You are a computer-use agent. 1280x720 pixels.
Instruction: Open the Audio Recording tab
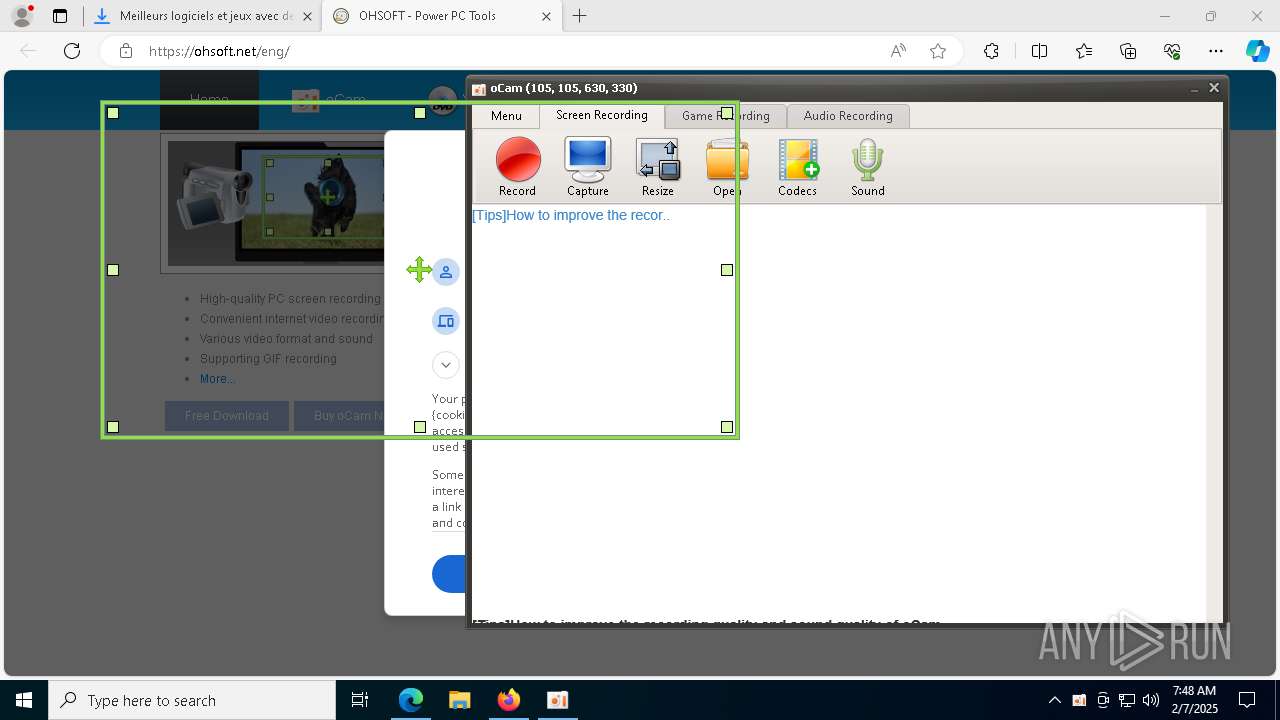point(848,116)
